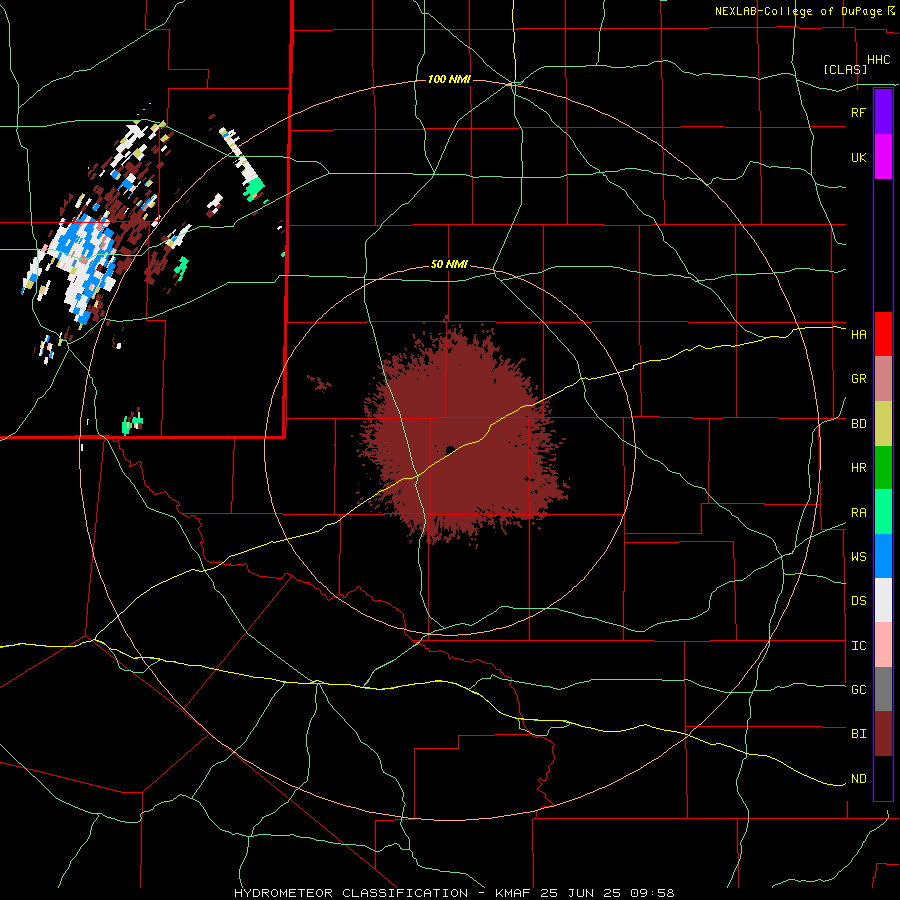The width and height of the screenshot is (900, 900).
Task: Click the Hydrometeor Classification KMAF caption
Action: [x=454, y=893]
